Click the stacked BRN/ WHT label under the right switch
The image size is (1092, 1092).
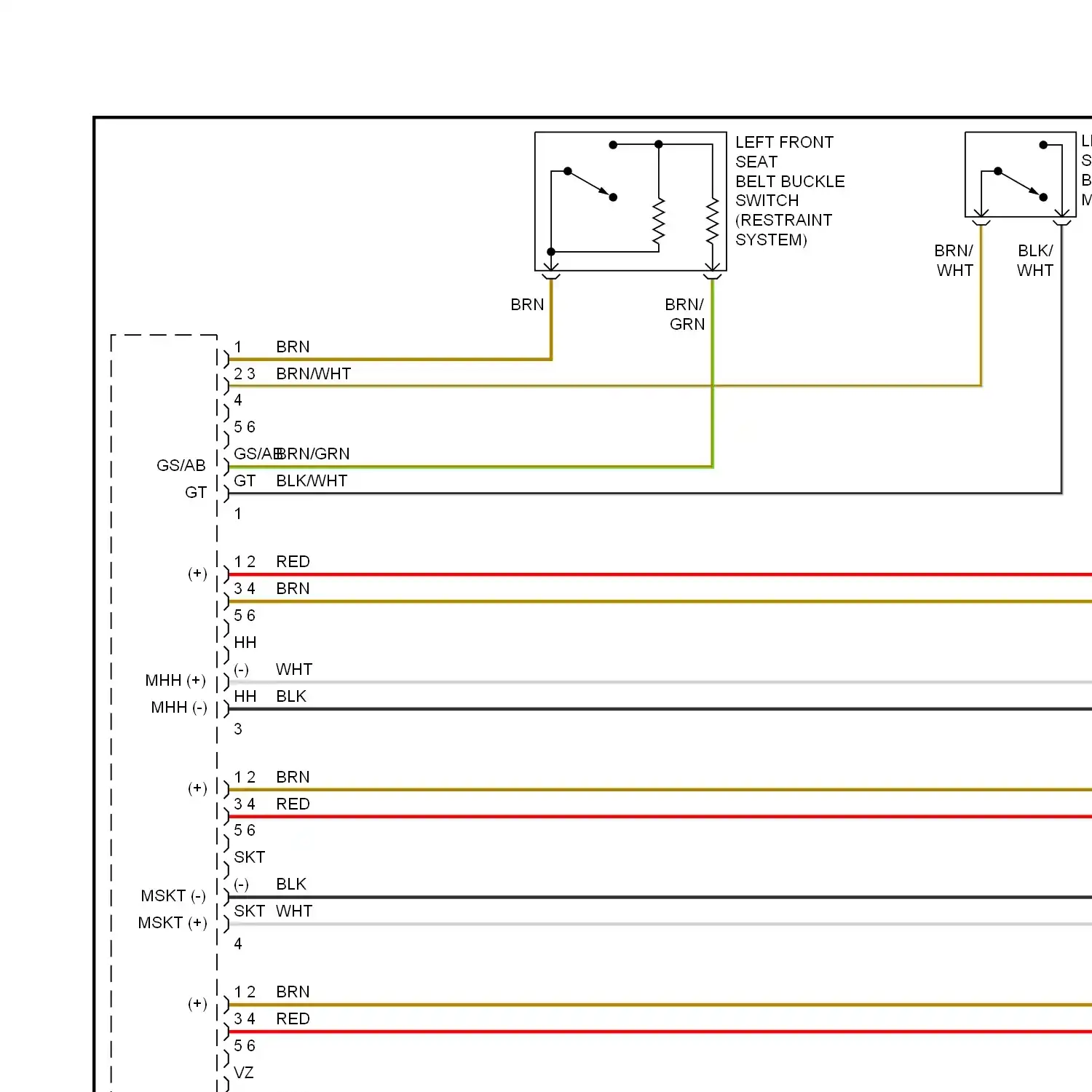954,261
